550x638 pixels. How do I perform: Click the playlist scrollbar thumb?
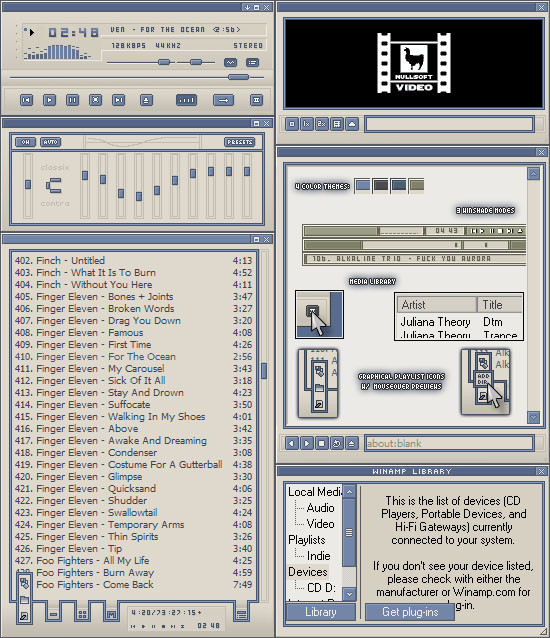click(x=264, y=371)
